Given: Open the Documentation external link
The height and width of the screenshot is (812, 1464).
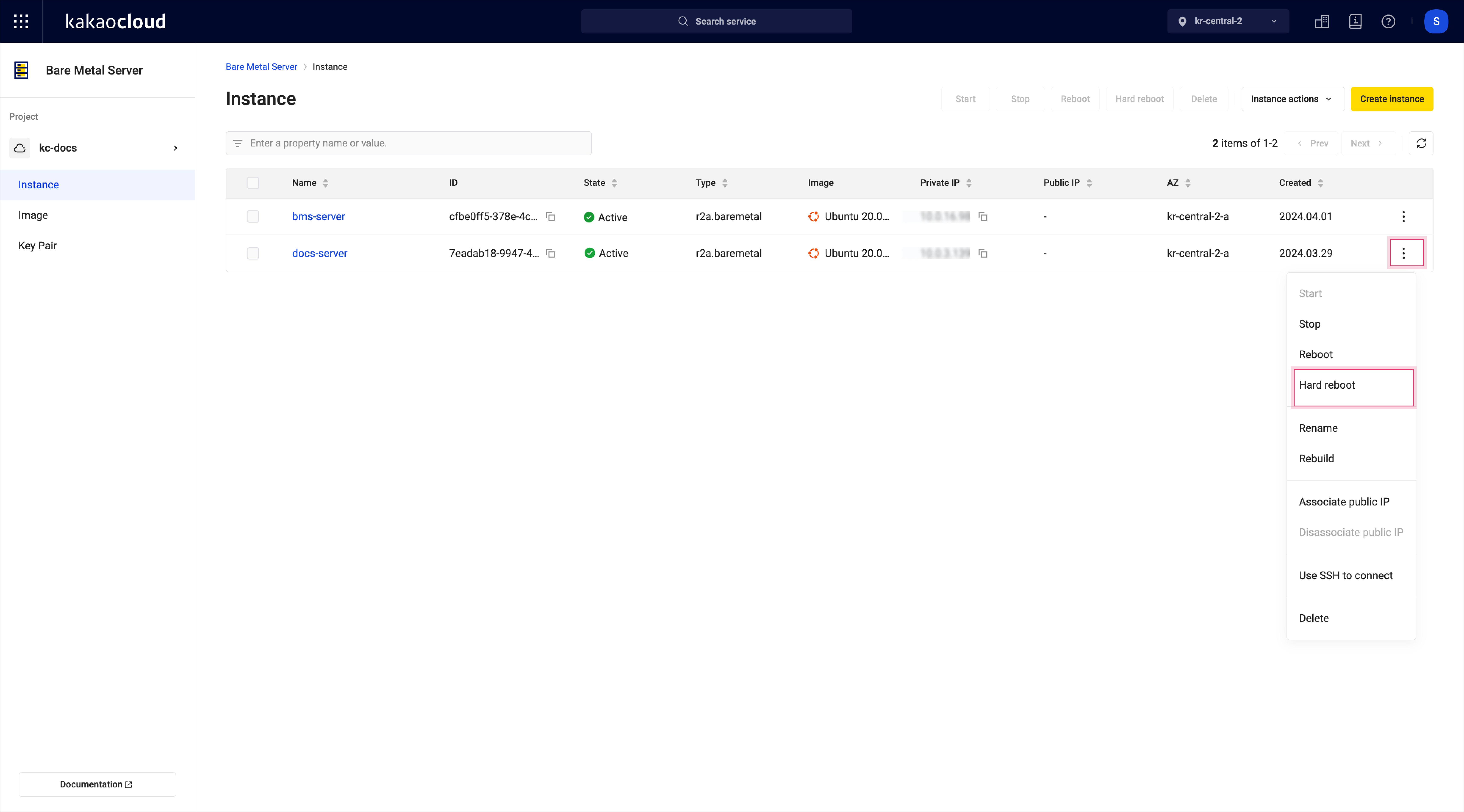Looking at the screenshot, I should (97, 784).
